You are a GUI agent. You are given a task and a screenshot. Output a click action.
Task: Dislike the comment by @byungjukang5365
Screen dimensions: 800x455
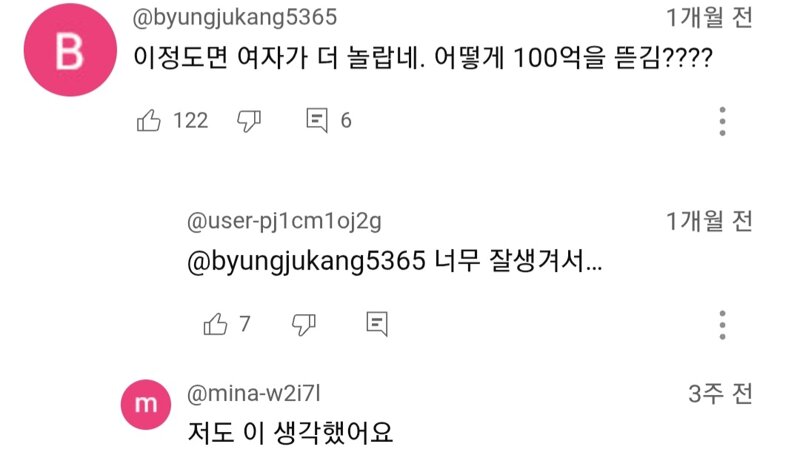pos(249,121)
